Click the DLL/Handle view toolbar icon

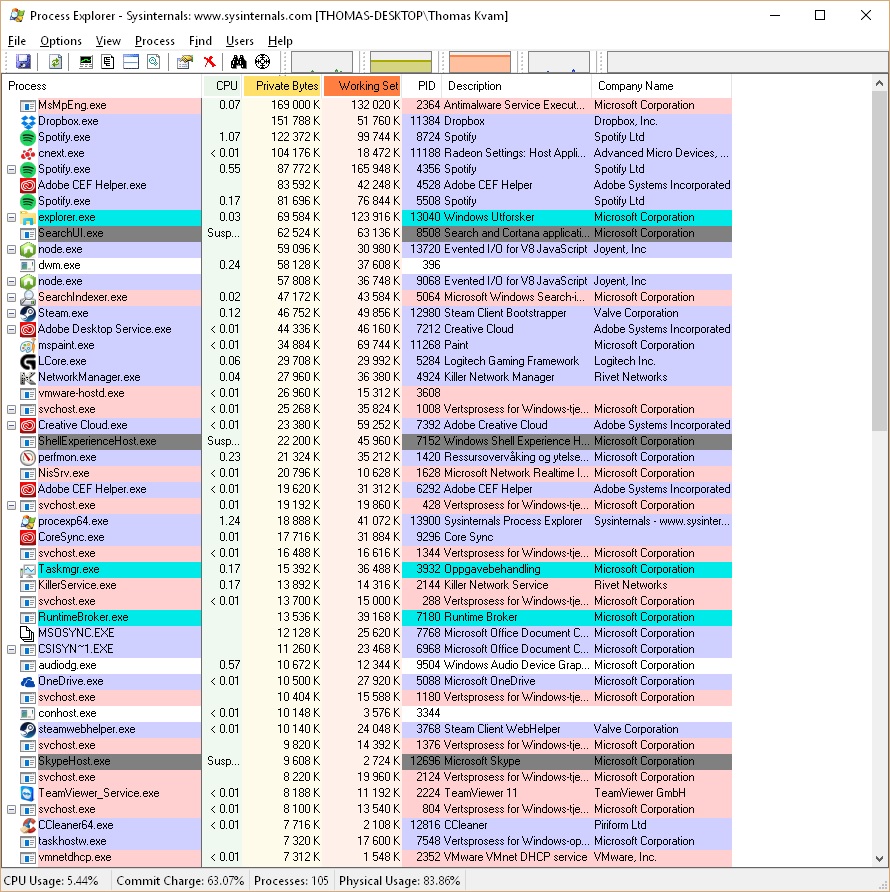point(154,61)
